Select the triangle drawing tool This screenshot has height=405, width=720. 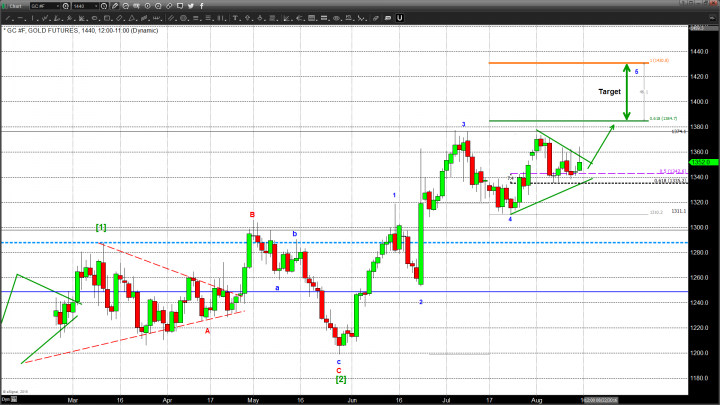(132, 18)
